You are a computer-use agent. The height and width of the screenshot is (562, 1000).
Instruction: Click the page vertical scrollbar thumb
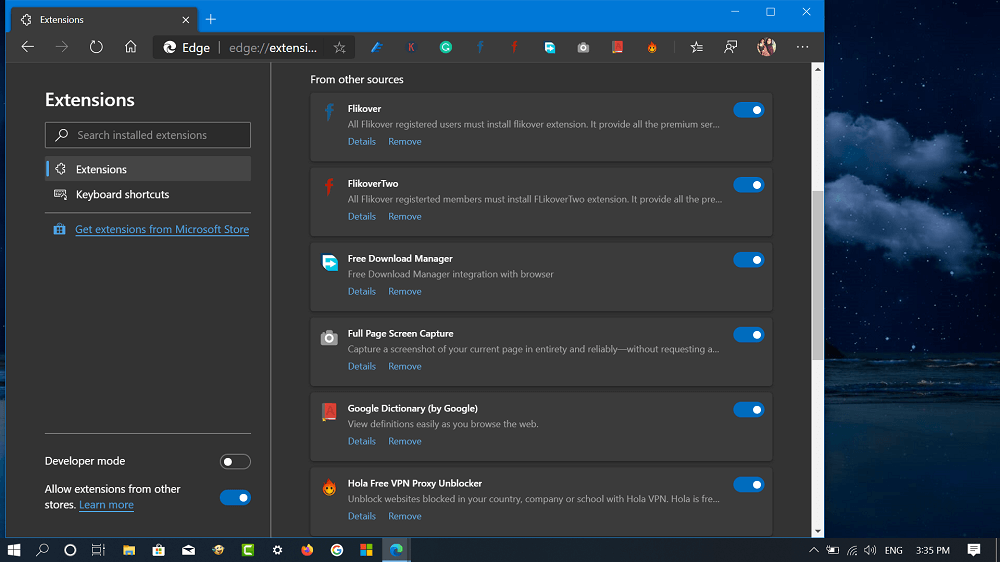(x=818, y=274)
